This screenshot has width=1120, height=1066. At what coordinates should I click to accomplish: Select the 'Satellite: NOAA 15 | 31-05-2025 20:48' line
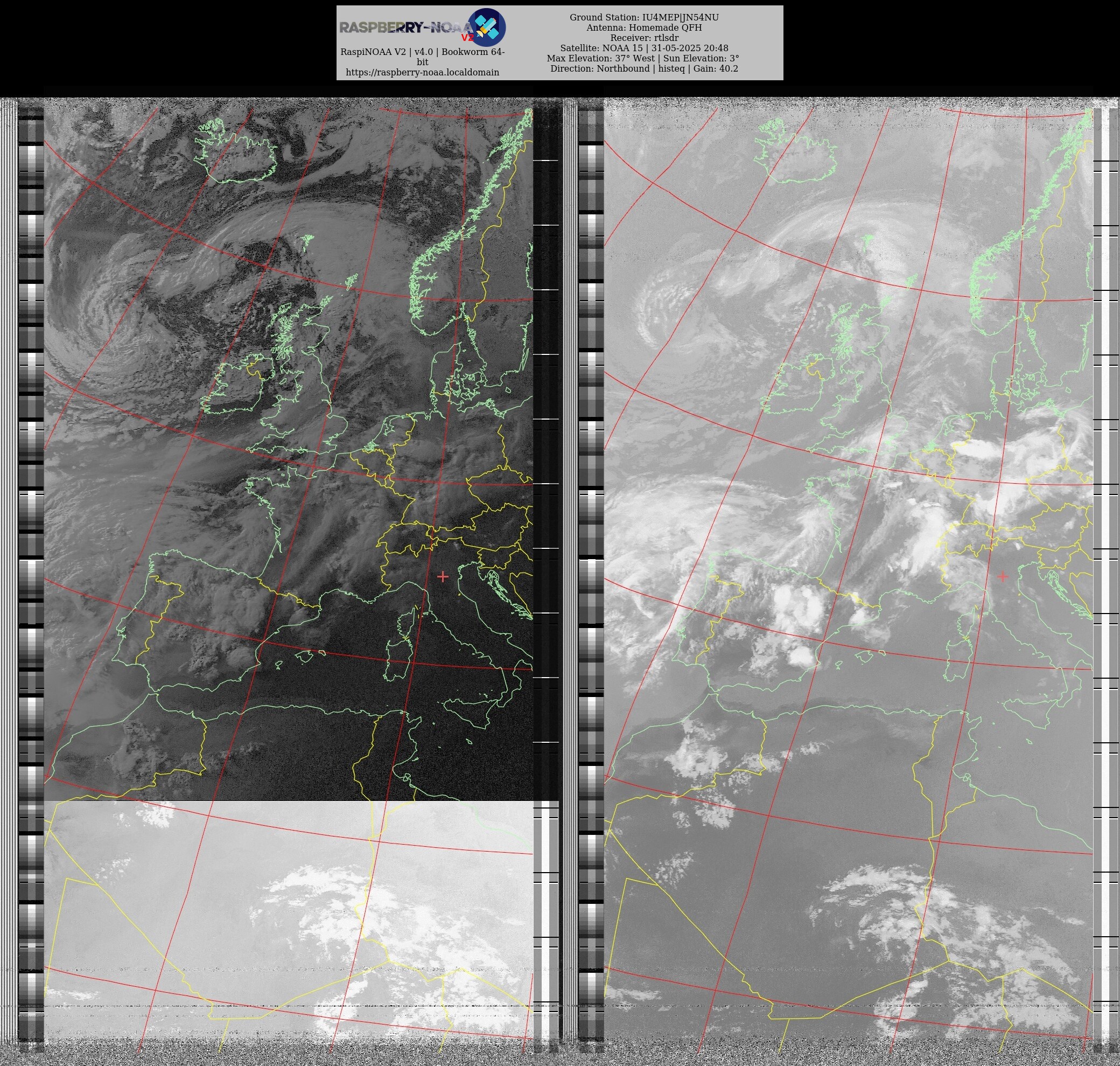[643, 48]
